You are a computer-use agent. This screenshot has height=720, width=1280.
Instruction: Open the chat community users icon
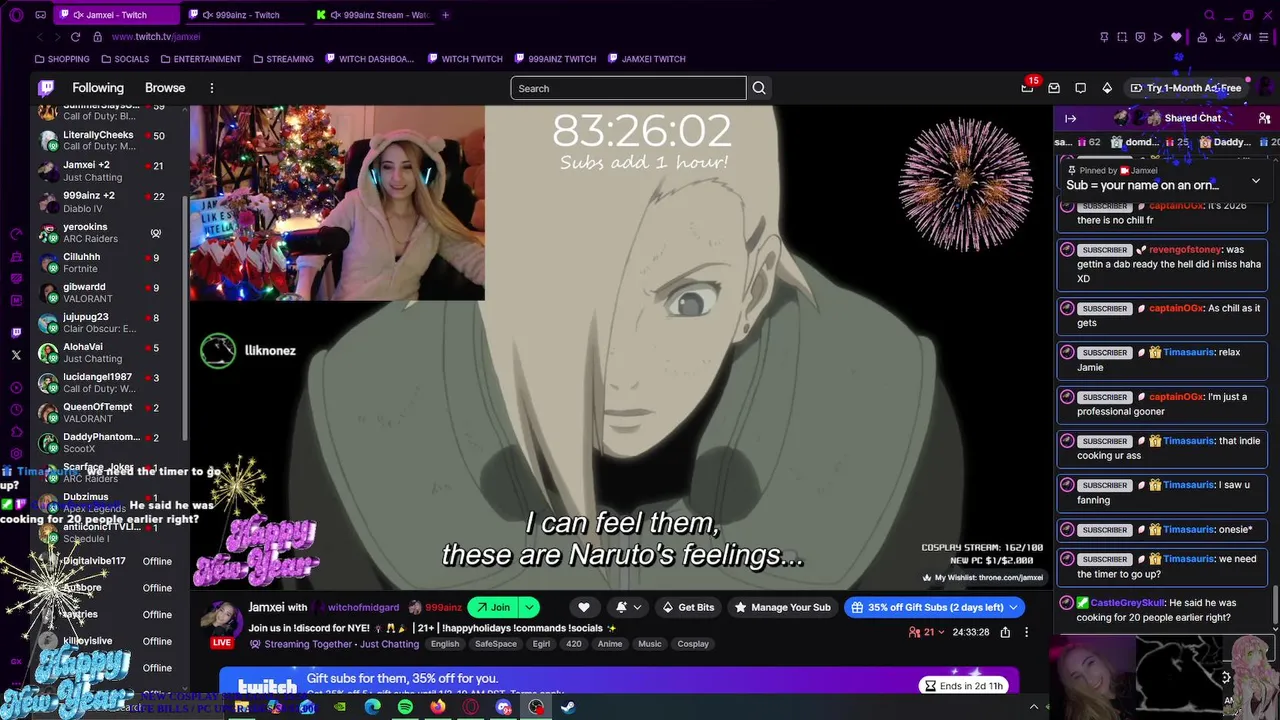(x=1264, y=118)
